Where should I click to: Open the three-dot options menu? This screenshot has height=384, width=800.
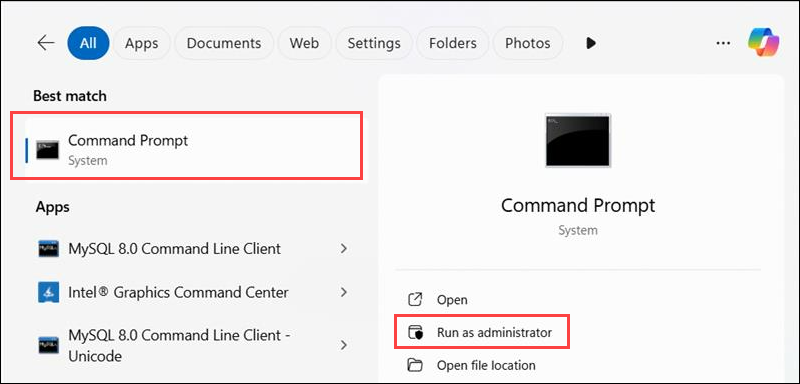tap(723, 43)
